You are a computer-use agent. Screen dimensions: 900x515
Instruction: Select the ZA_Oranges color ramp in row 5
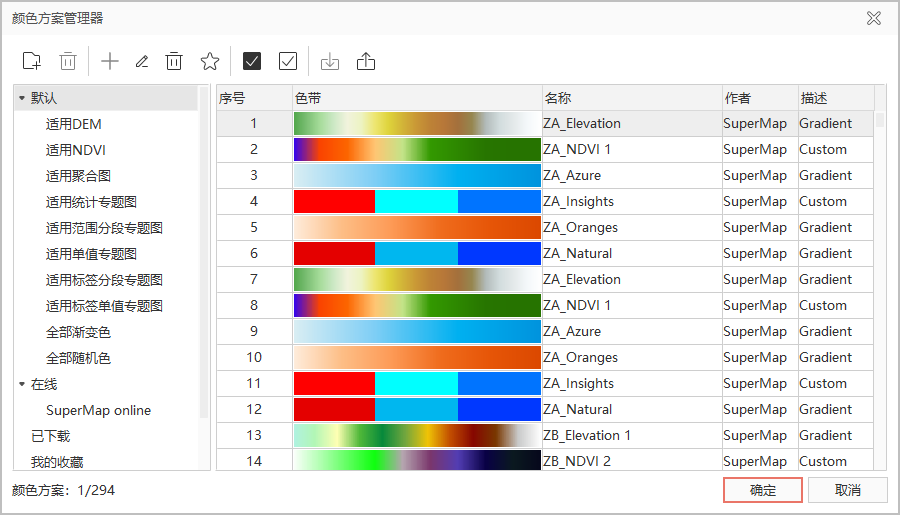417,227
